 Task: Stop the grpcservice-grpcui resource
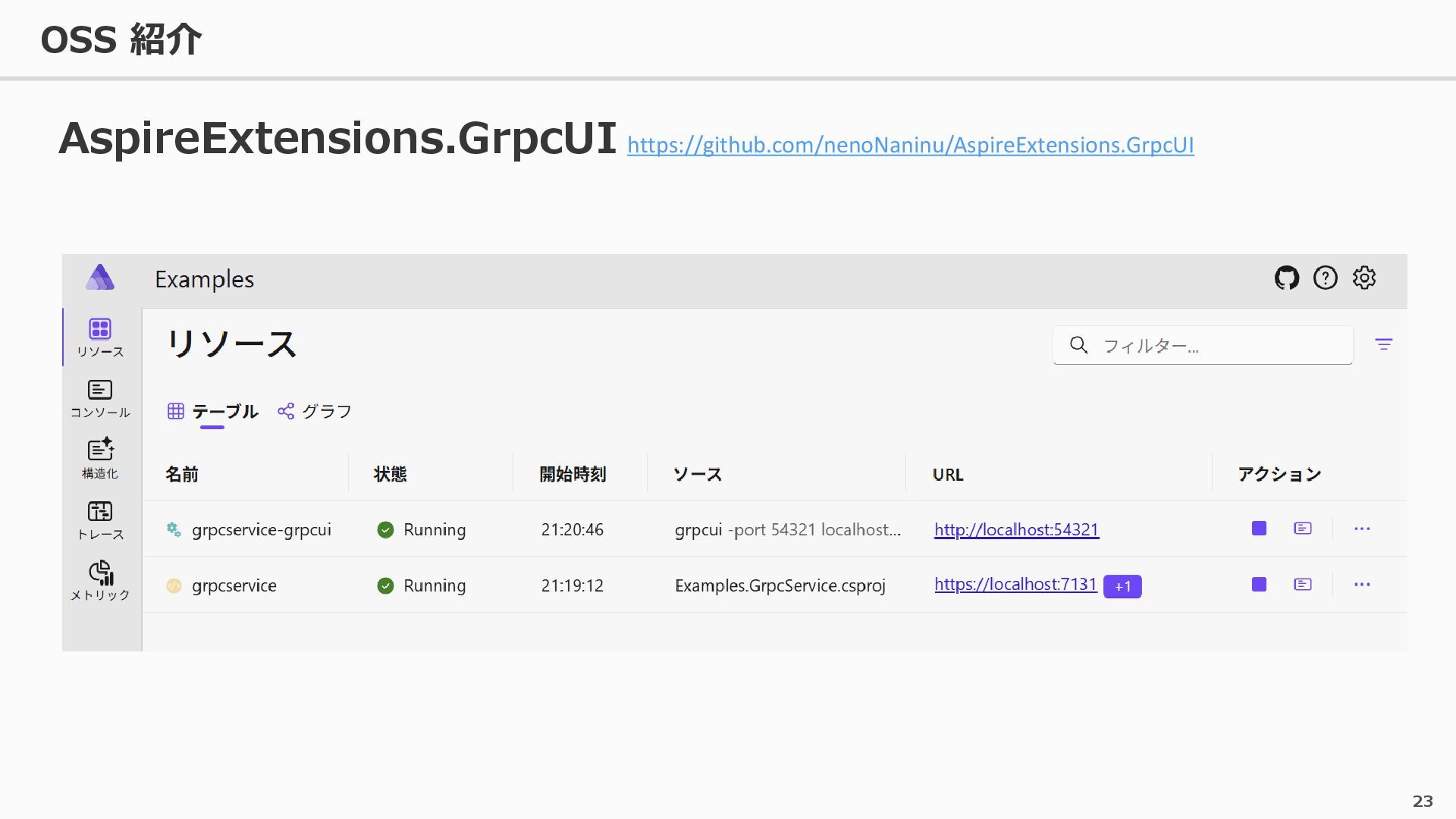coord(1259,529)
